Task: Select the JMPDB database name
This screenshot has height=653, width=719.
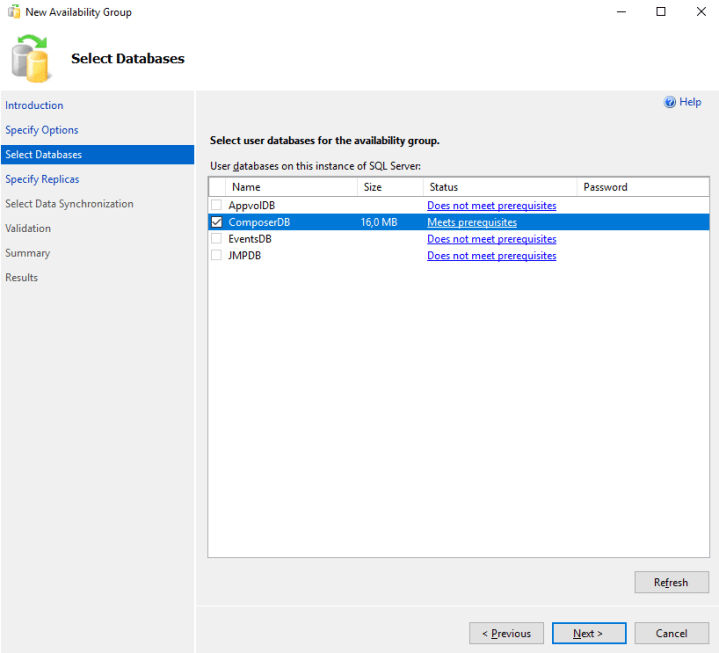Action: pos(244,255)
